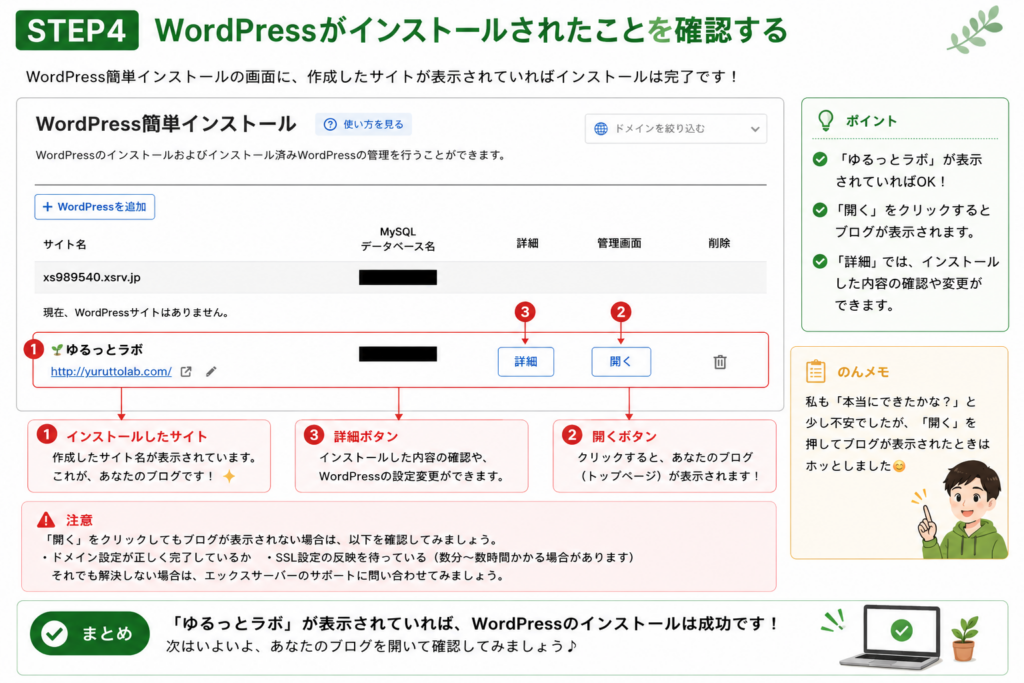Click the green まとめ badge
The image size is (1024, 683).
tap(89, 633)
